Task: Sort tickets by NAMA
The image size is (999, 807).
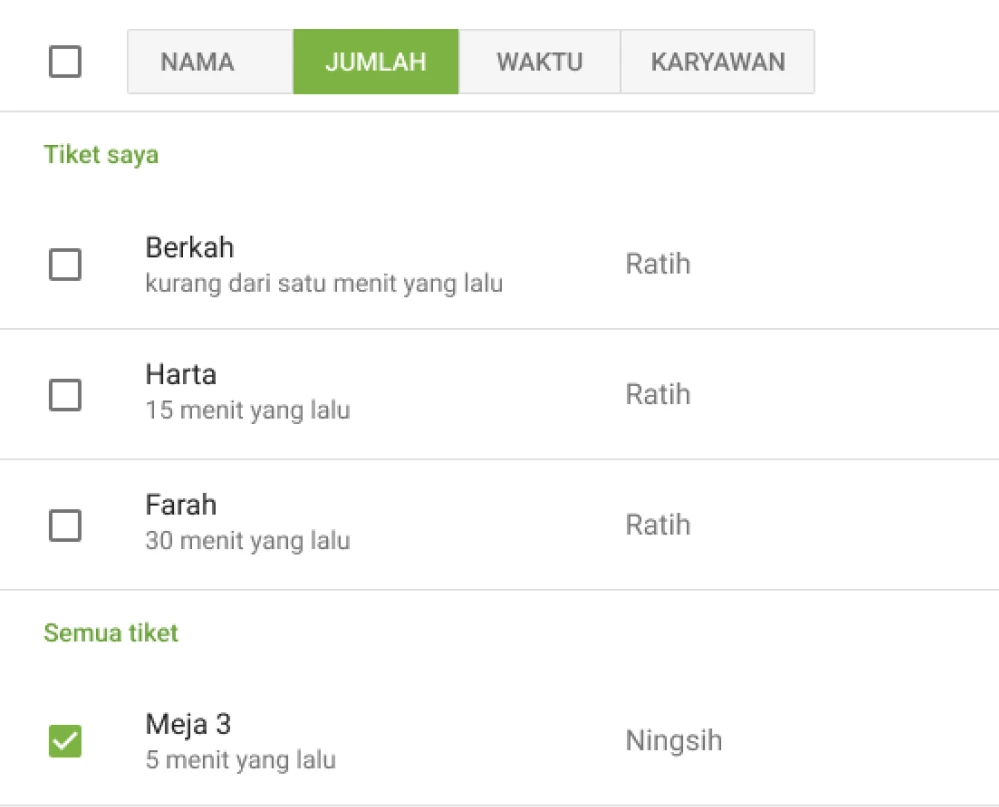Action: (x=196, y=61)
